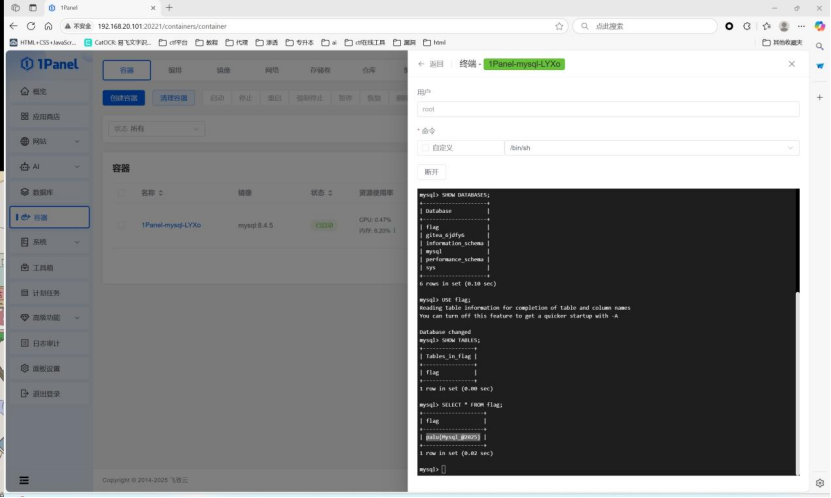
Task: Click the 返回 back arrow in terminal drawer
Action: click(422, 64)
